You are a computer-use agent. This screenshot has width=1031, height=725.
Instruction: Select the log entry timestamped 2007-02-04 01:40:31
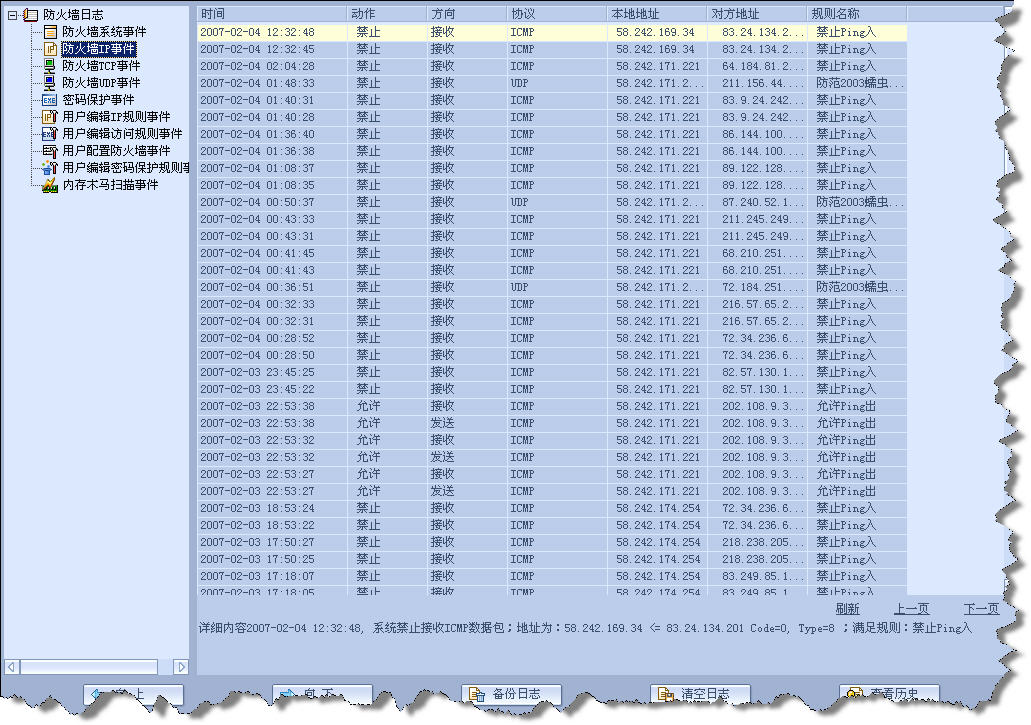tap(552, 100)
